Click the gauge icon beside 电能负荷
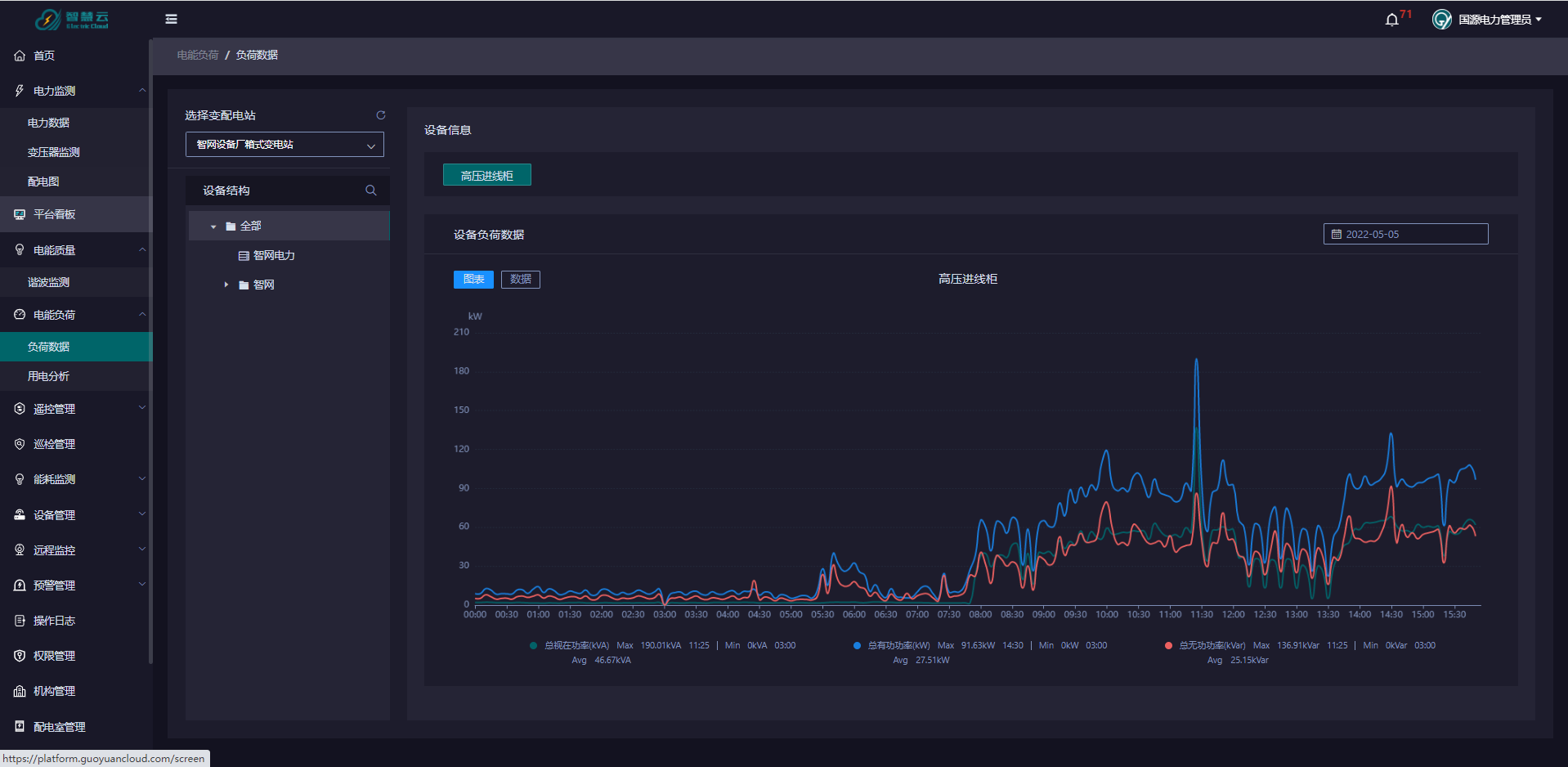The width and height of the screenshot is (1568, 767). pos(20,315)
